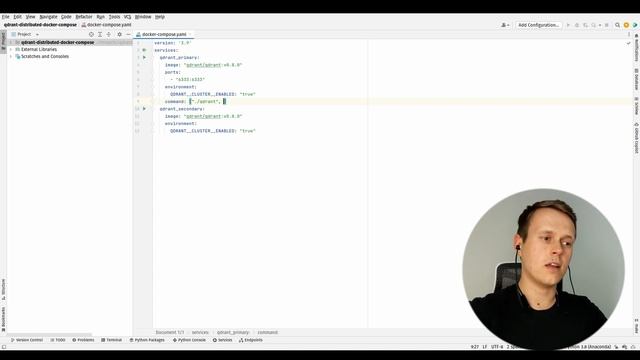Click qdrant_primary in the YAML breadcrumb bar

pyautogui.click(x=233, y=333)
